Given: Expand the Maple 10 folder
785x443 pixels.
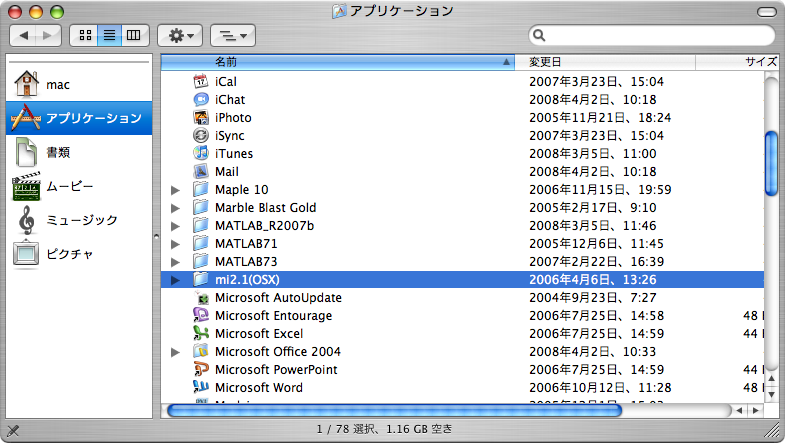Looking at the screenshot, I should (175, 190).
